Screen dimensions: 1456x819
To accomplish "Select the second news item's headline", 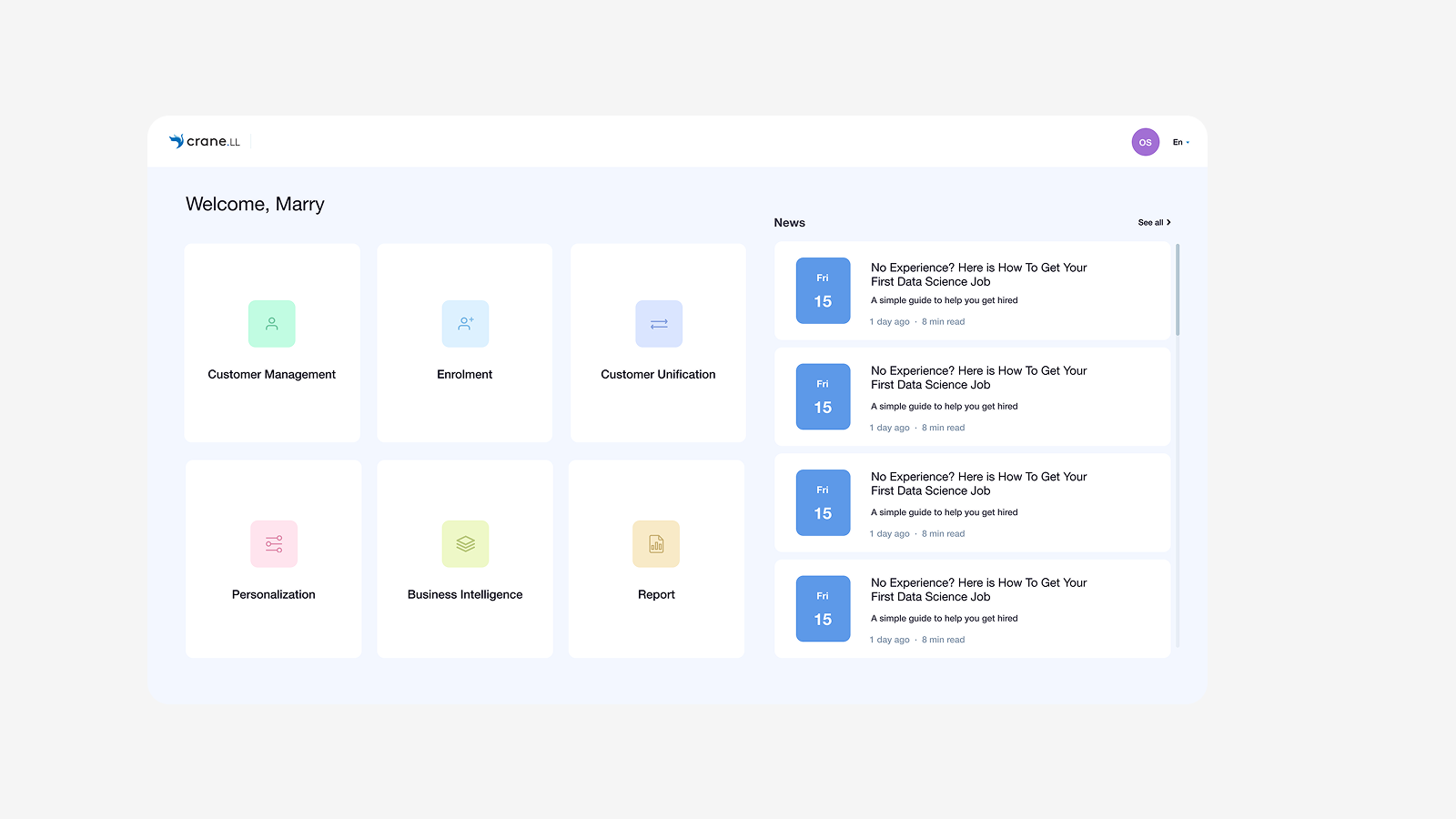I will [978, 378].
